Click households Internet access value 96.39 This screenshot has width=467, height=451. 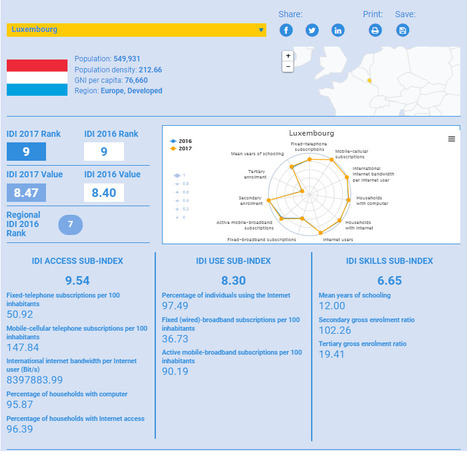pos(20,429)
